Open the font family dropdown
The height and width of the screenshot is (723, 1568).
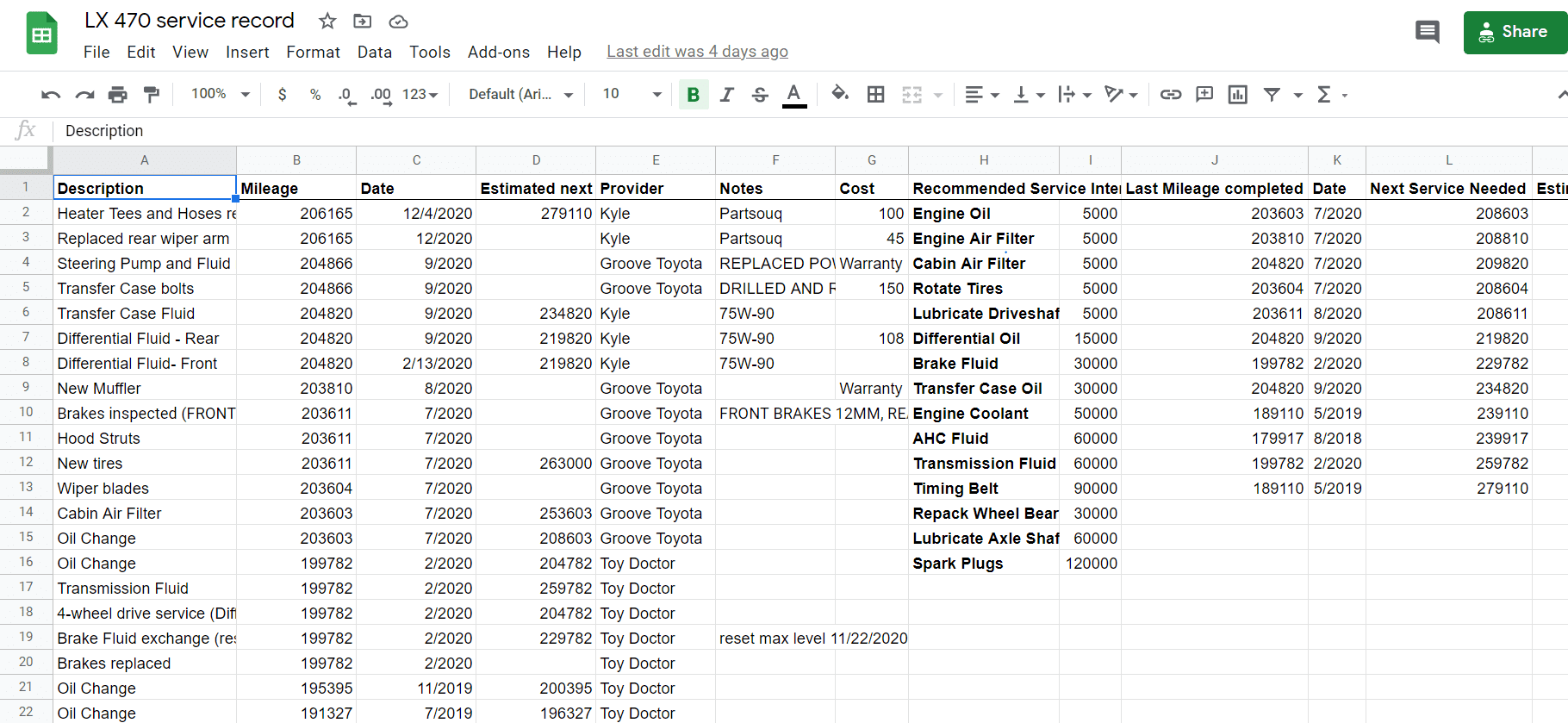520,94
